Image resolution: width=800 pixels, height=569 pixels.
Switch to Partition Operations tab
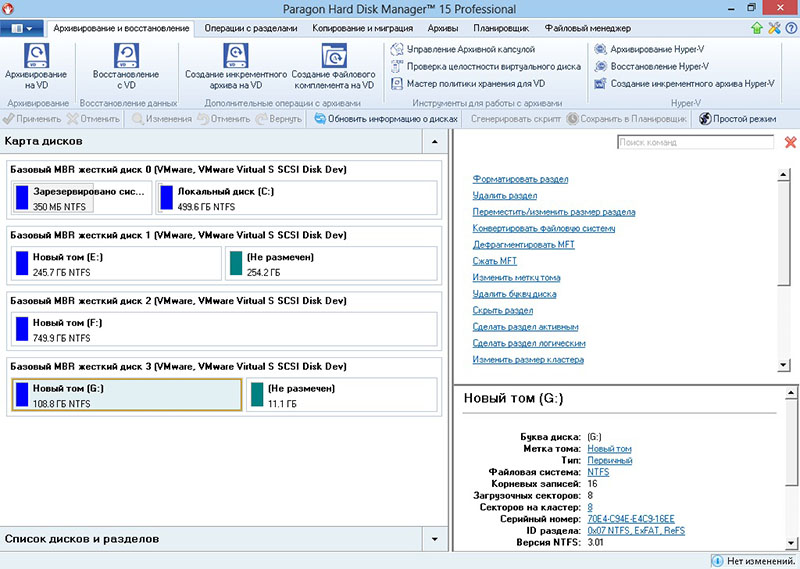point(251,29)
